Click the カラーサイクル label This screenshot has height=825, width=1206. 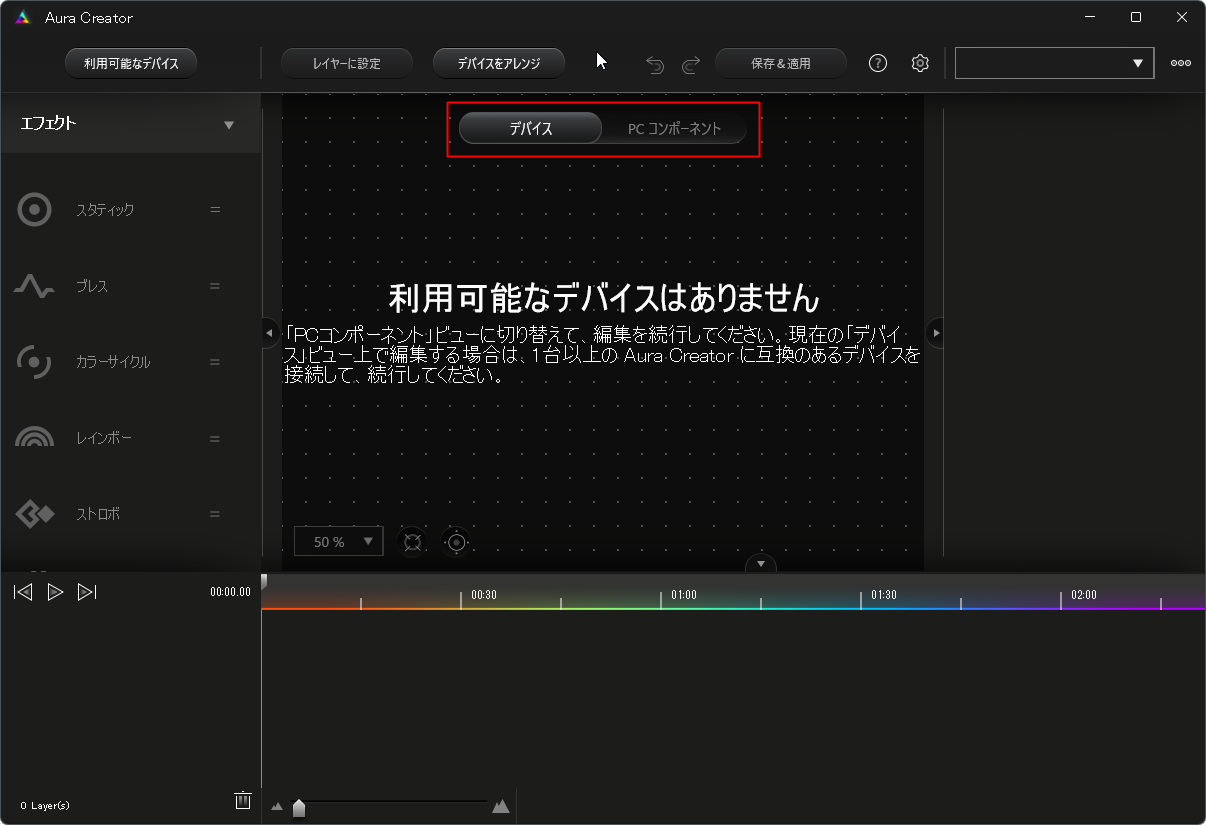pyautogui.click(x=113, y=362)
